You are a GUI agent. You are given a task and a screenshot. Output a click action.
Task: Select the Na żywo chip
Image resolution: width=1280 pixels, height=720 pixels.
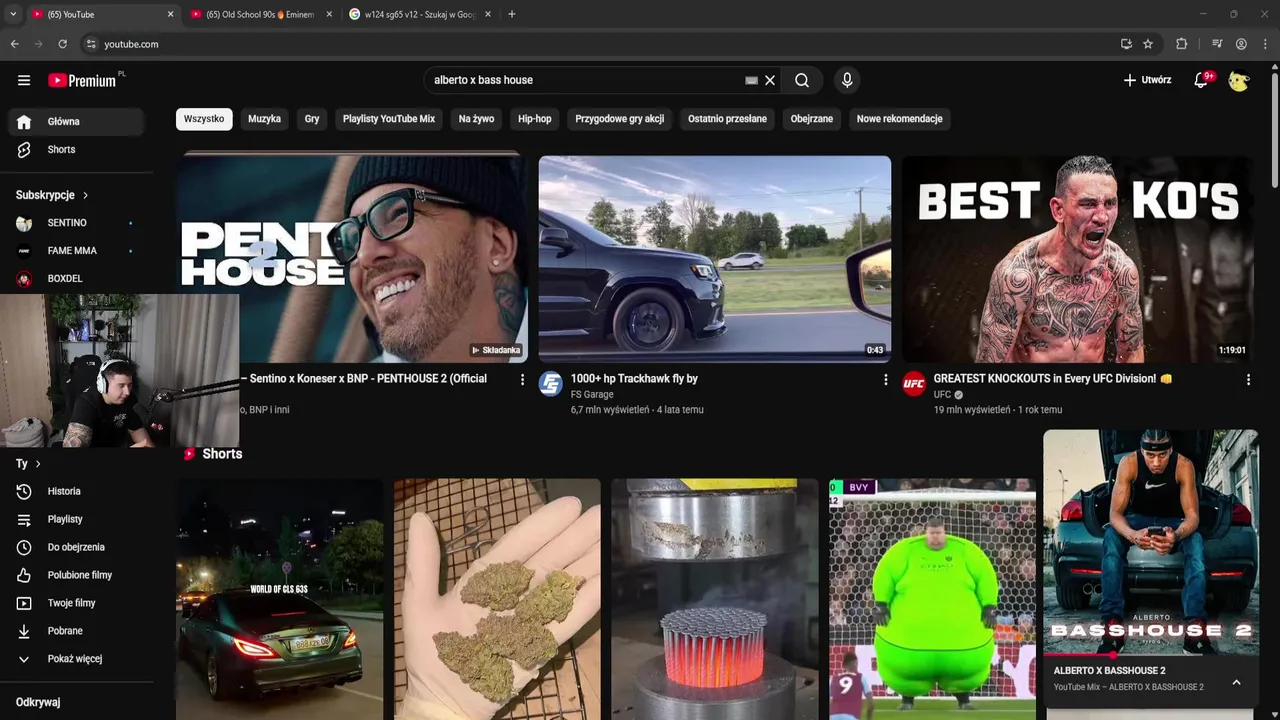click(476, 119)
